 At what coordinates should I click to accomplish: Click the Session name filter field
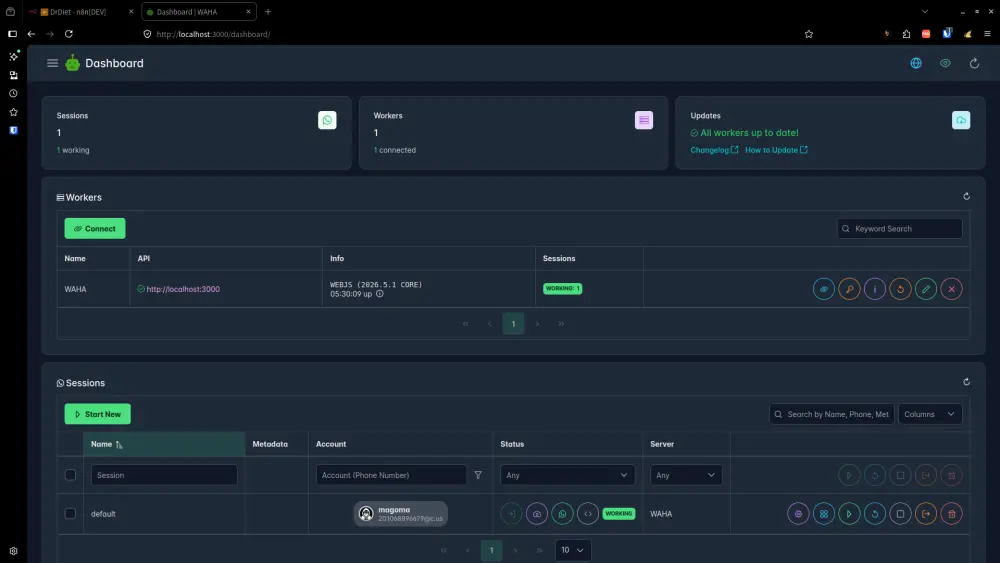coord(164,475)
